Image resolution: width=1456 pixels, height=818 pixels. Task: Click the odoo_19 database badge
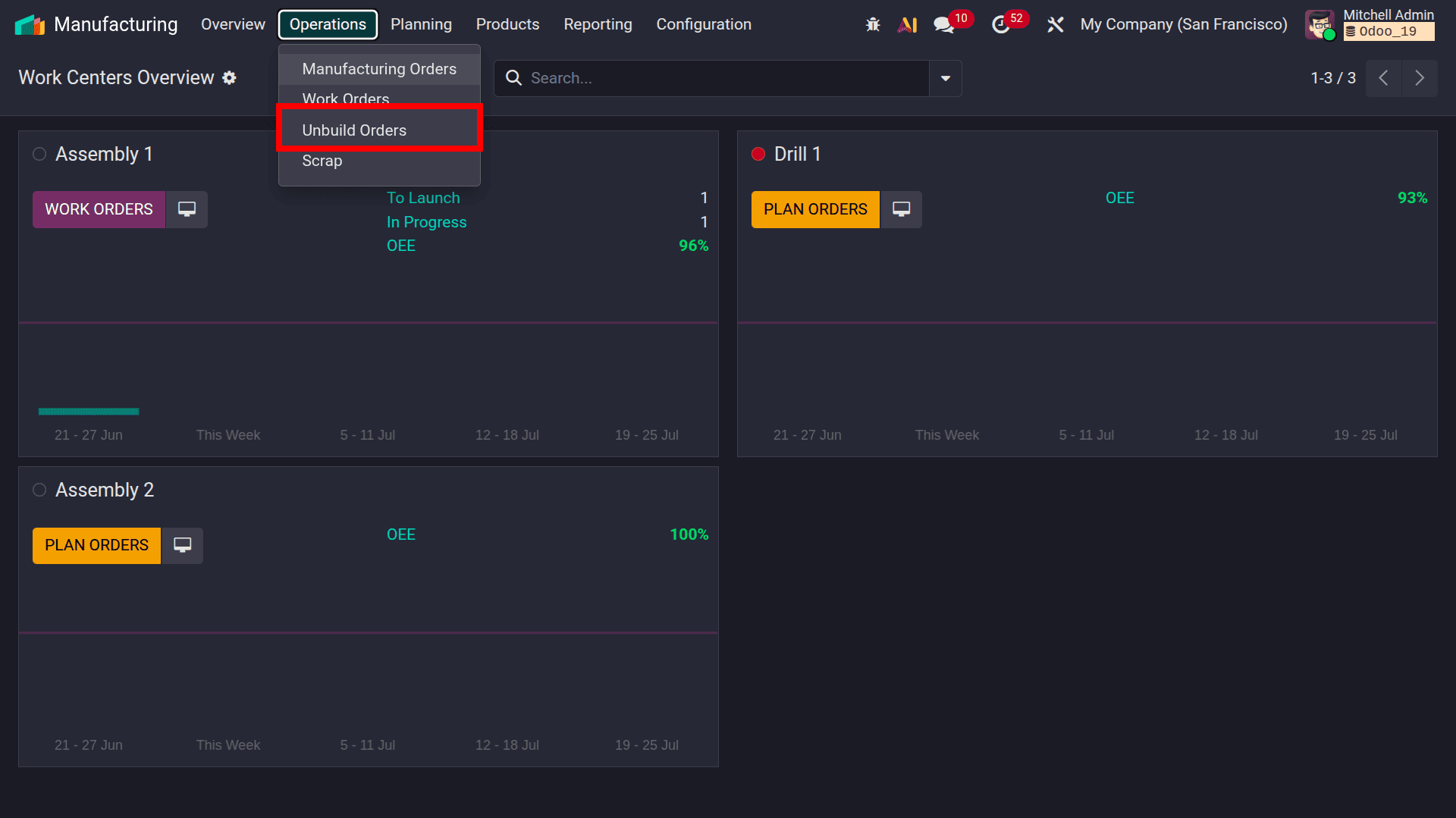coord(1389,32)
